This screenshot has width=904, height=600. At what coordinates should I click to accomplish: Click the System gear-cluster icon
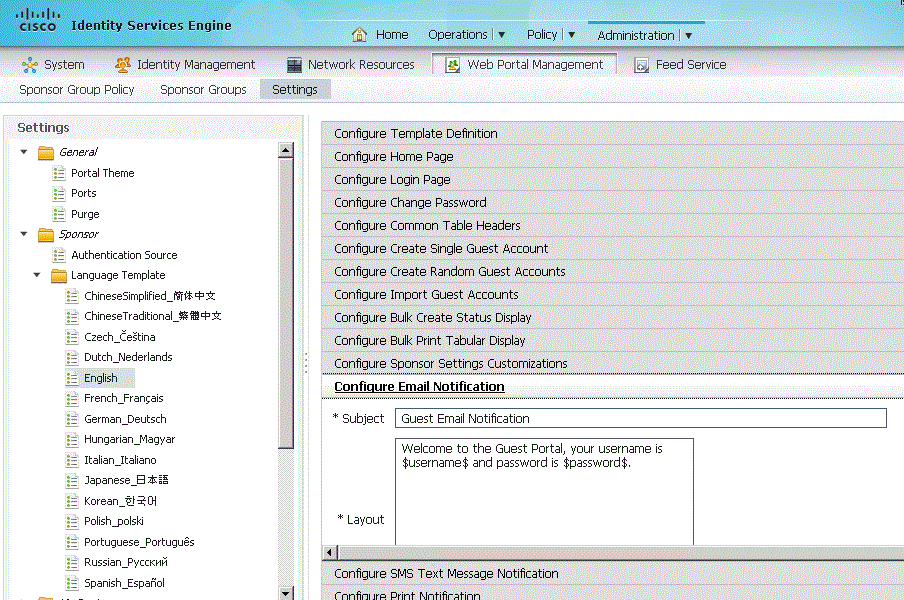click(29, 65)
